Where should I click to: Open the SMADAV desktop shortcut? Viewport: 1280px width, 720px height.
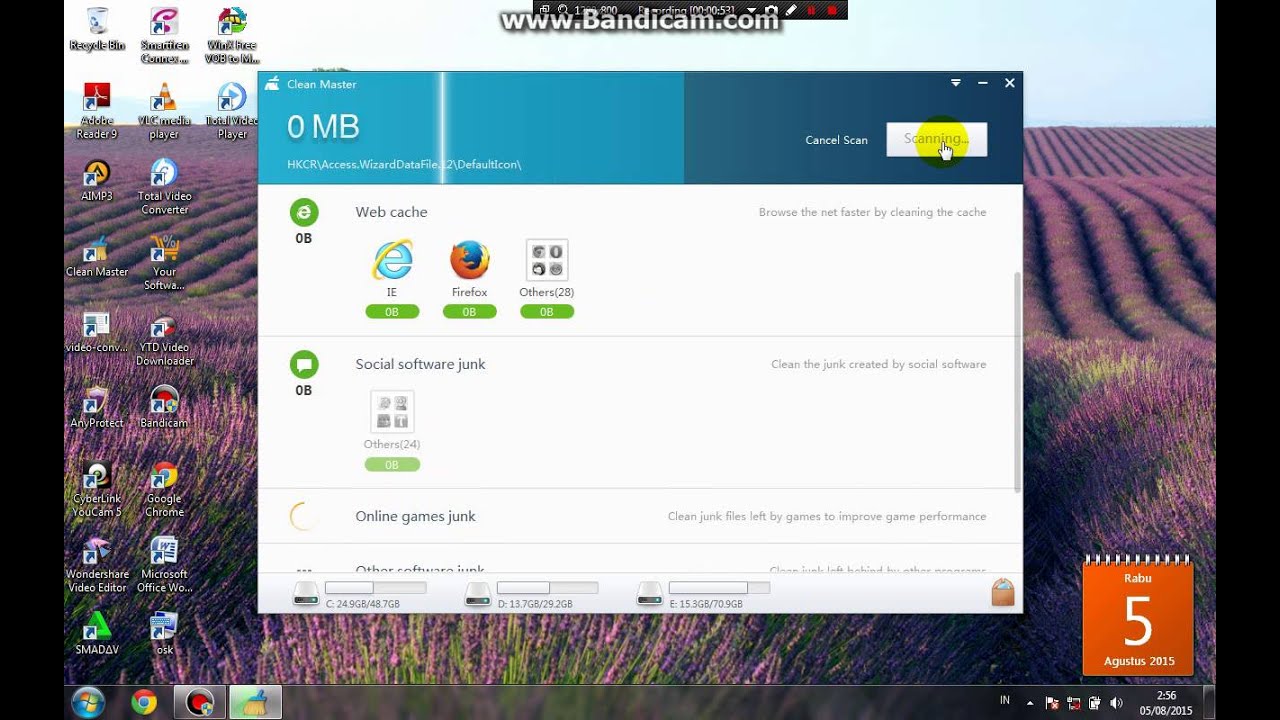tap(97, 634)
